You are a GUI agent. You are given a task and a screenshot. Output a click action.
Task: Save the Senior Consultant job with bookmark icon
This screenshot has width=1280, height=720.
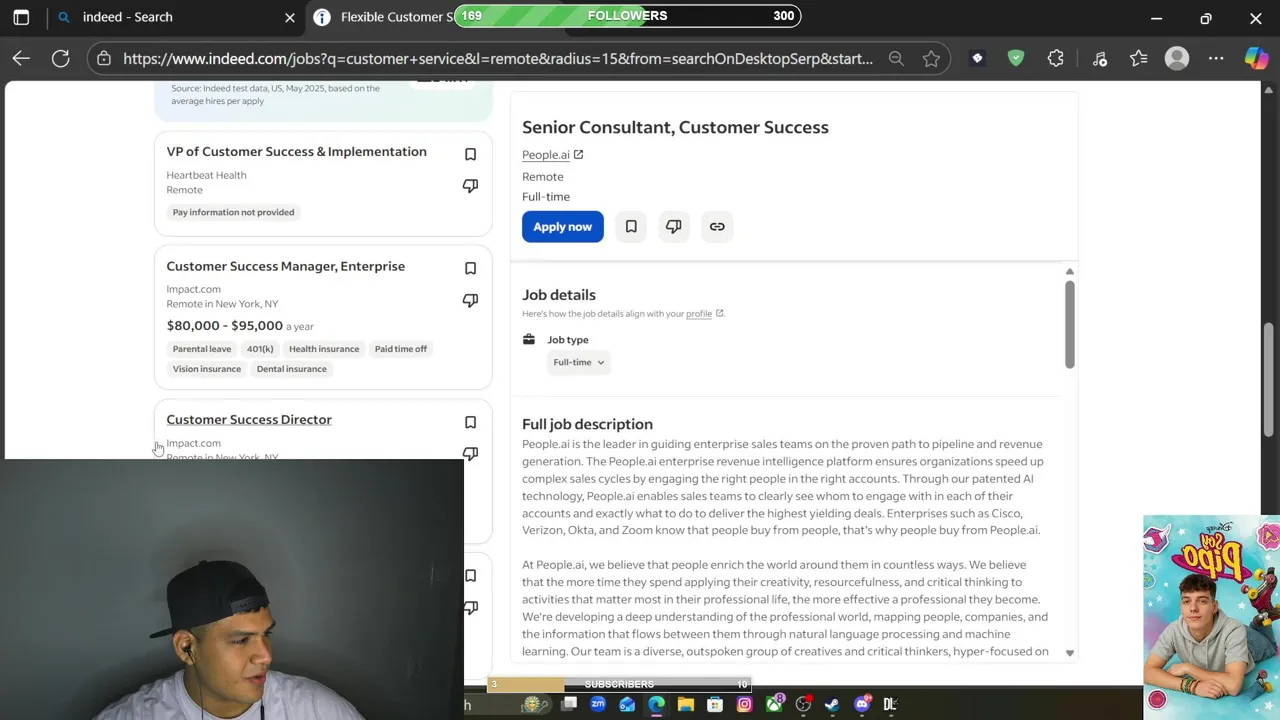[631, 227]
